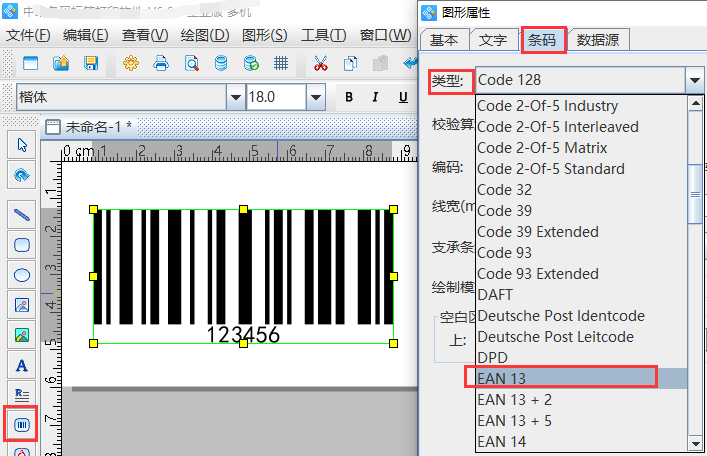Open file using the folder icon
Screen dimensions: 707x456
click(x=61, y=63)
